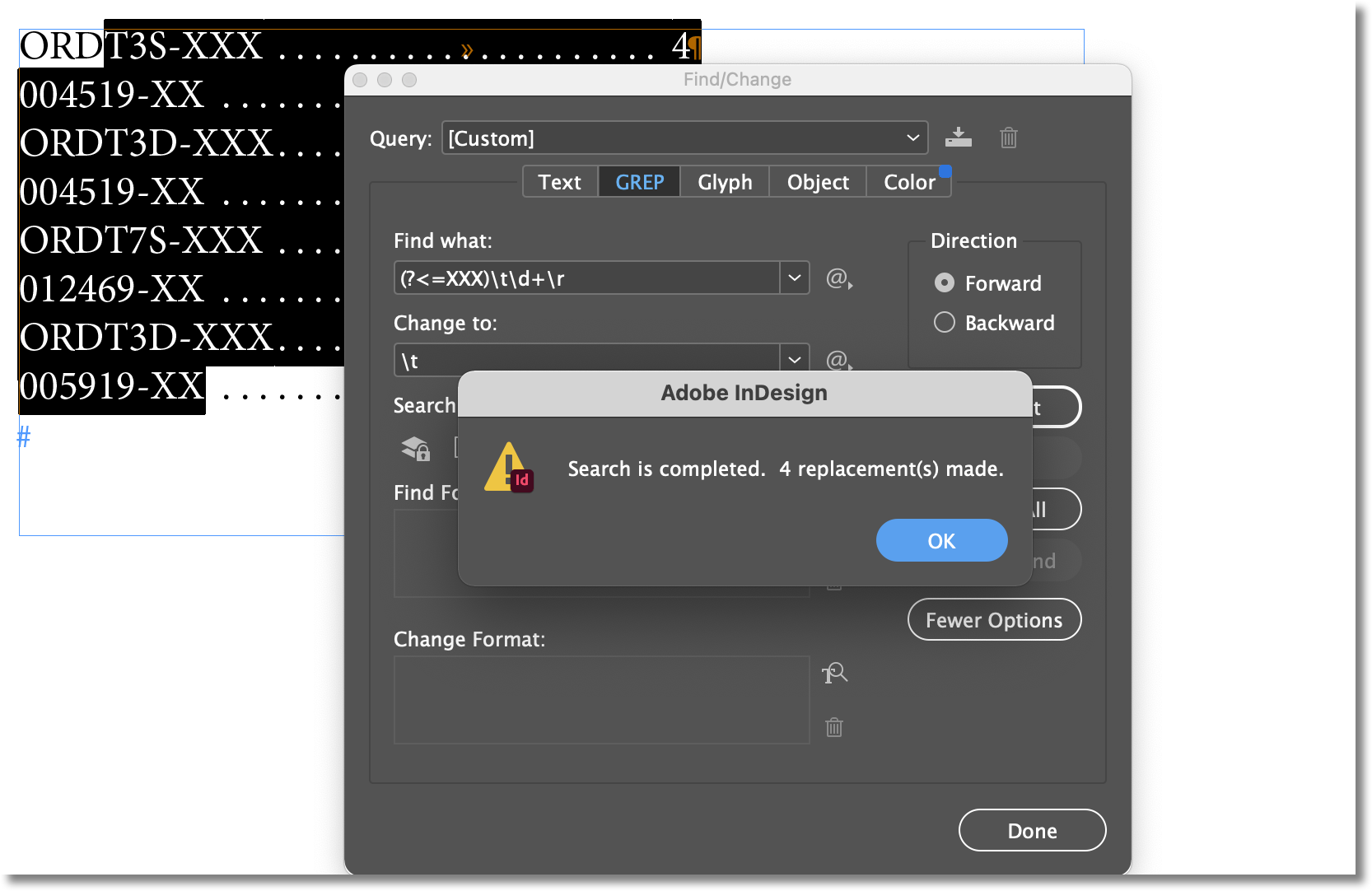This screenshot has width=1372, height=891.
Task: Select the Backward search direction
Action: click(944, 322)
